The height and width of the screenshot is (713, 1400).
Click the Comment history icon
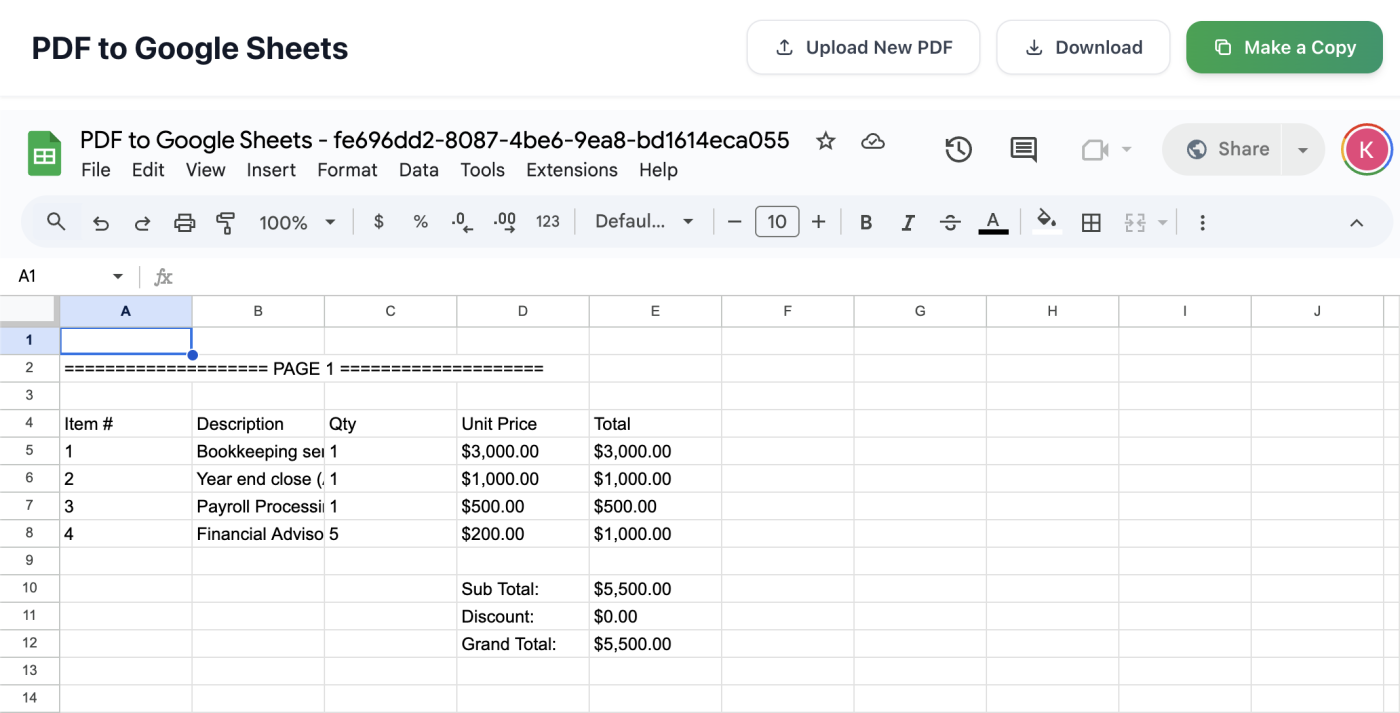coord(1022,149)
